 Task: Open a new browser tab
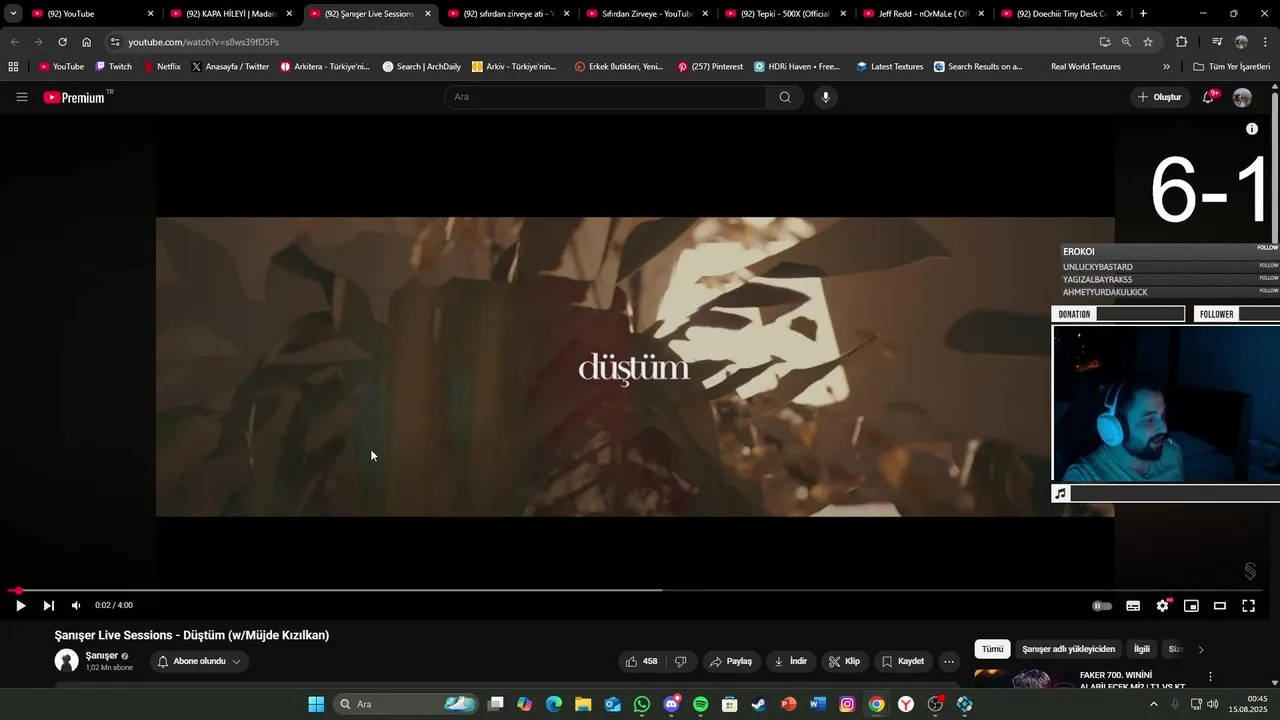[x=1143, y=14]
